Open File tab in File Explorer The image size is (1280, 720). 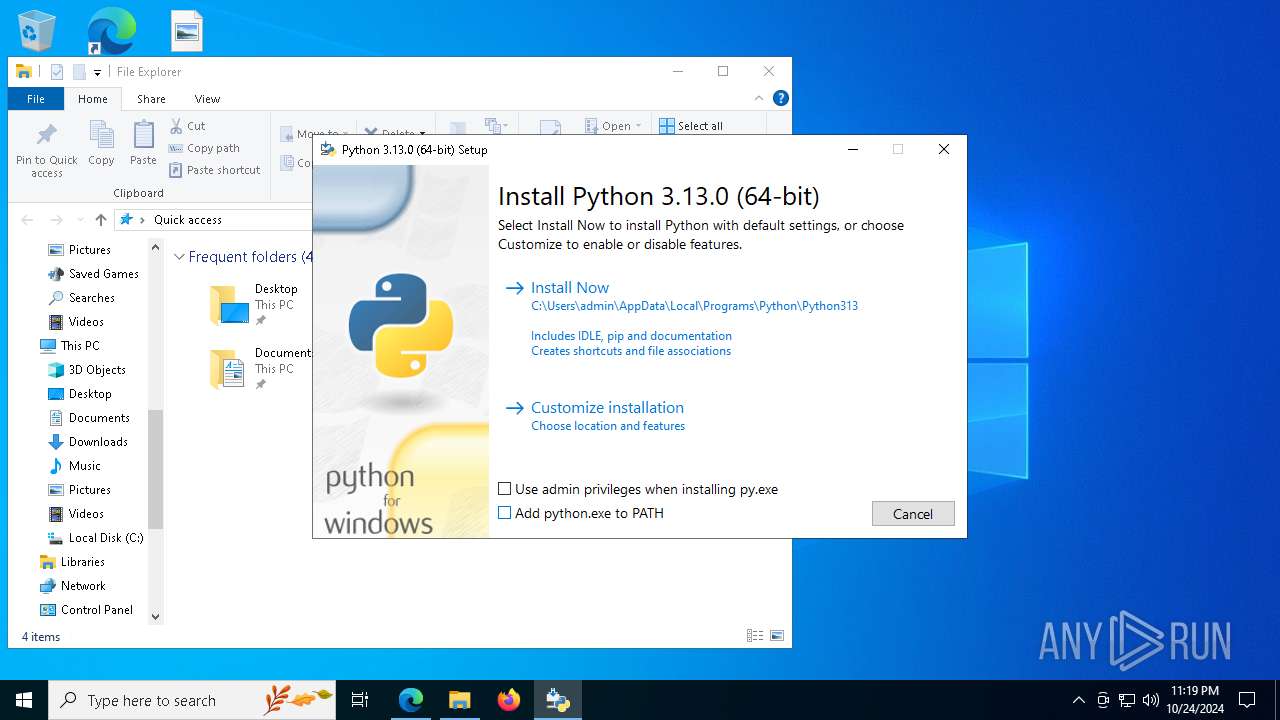point(36,99)
